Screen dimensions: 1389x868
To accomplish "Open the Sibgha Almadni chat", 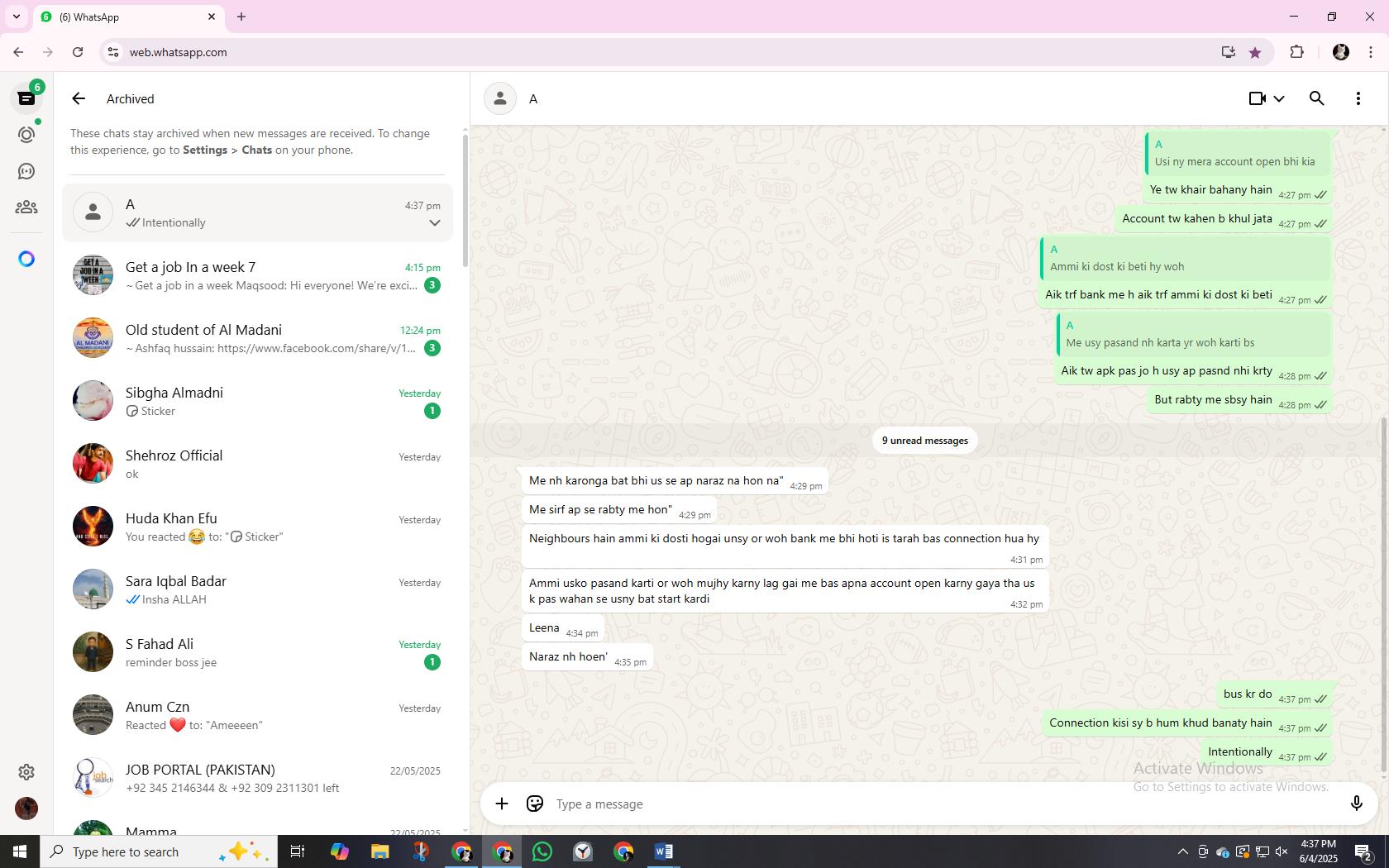I will 257,401.
